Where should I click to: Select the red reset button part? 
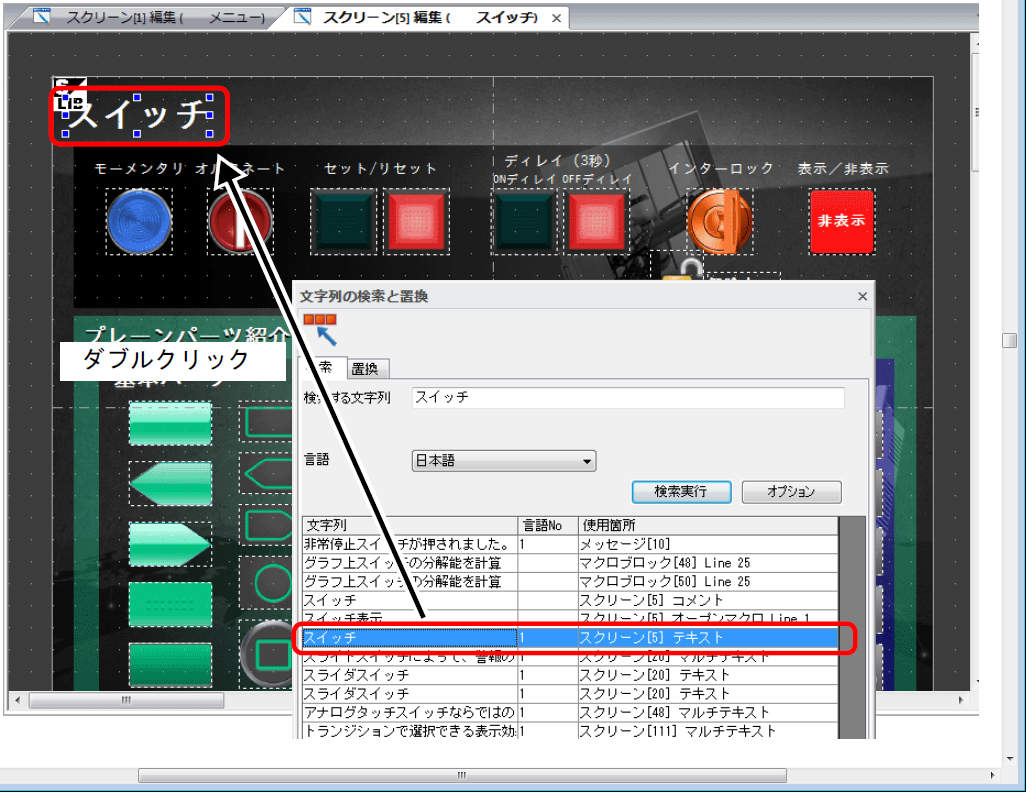[x=418, y=221]
